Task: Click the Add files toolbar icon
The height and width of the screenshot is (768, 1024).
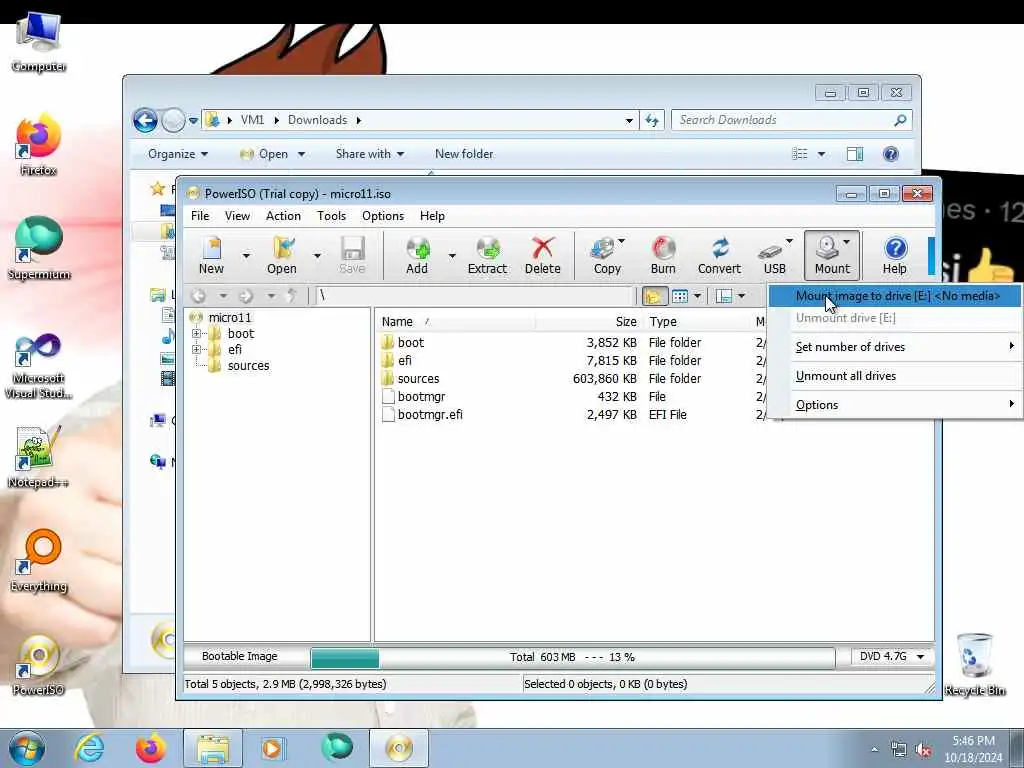Action: [417, 255]
